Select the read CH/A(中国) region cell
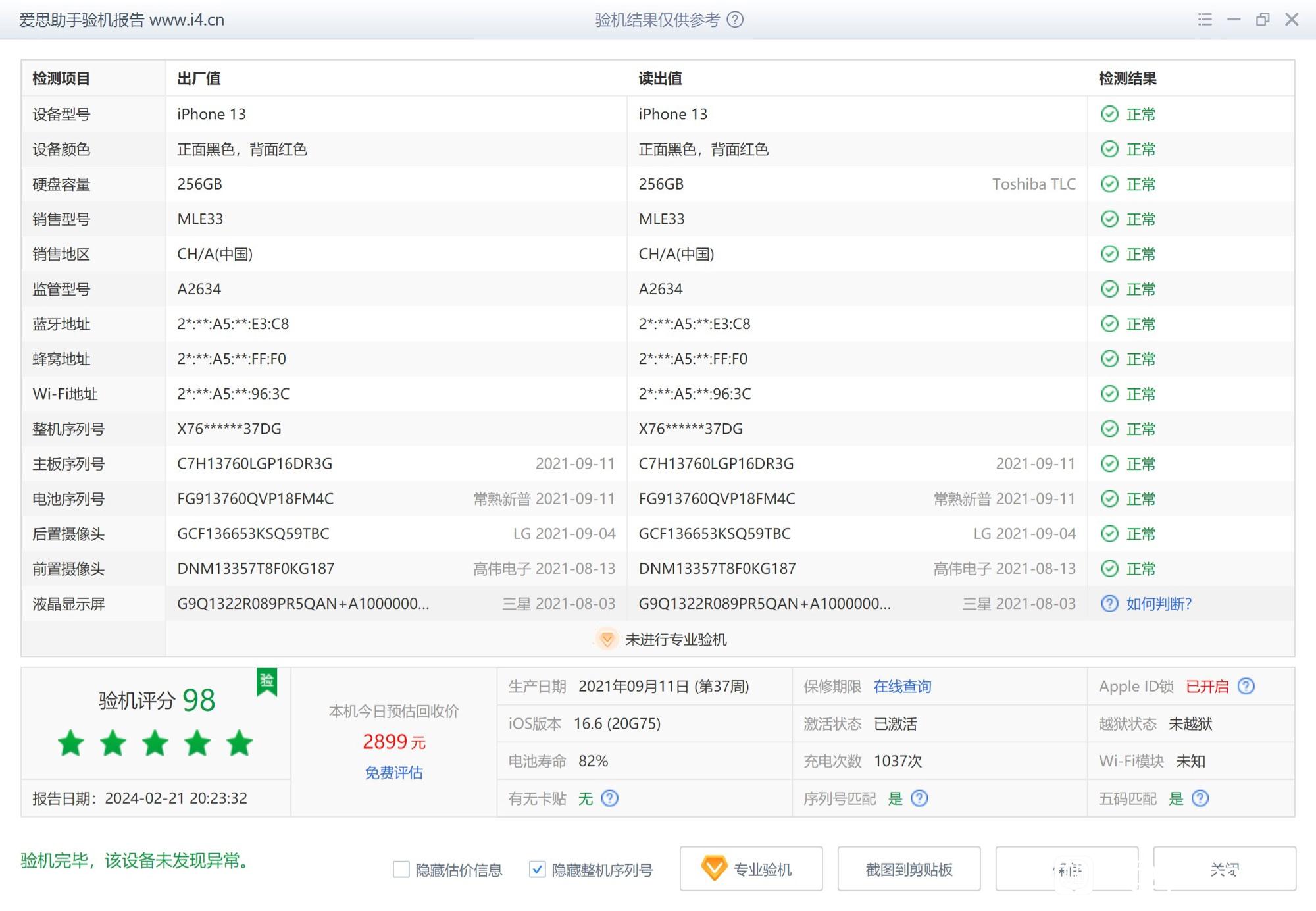1316x911 pixels. pyautogui.click(x=676, y=253)
